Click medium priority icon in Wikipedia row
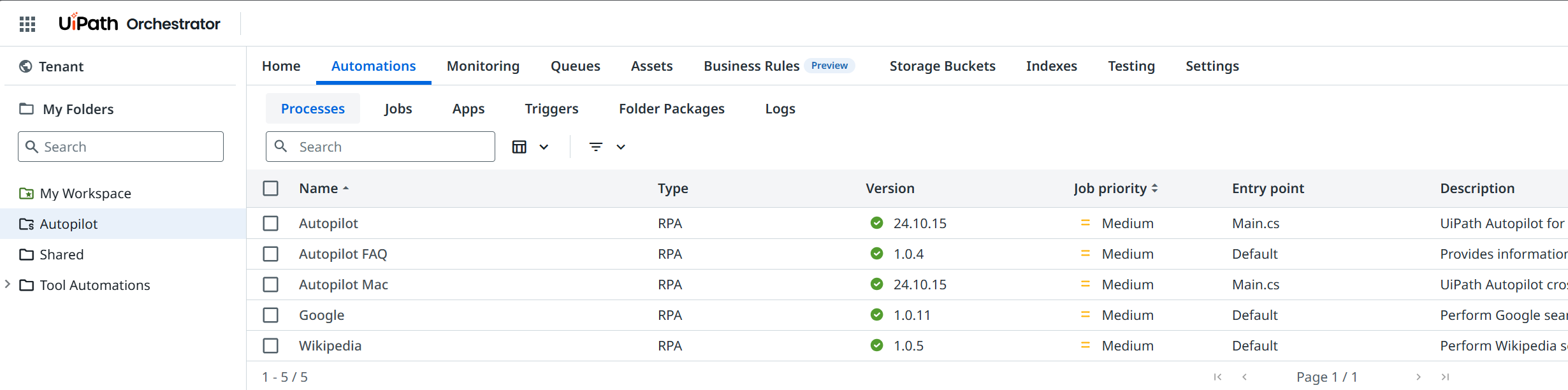The width and height of the screenshot is (1568, 390). click(x=1085, y=345)
